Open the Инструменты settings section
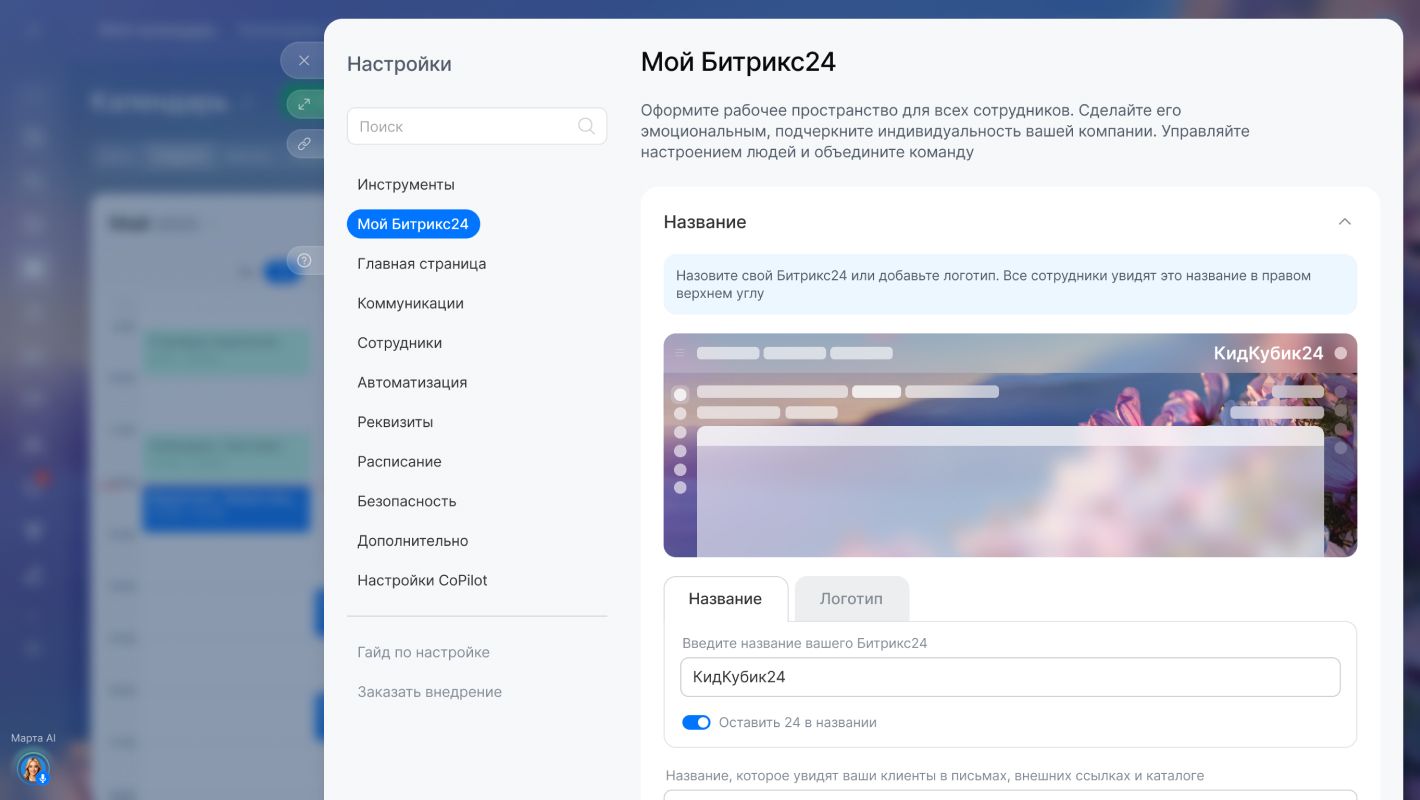Image resolution: width=1420 pixels, height=800 pixels. [406, 185]
